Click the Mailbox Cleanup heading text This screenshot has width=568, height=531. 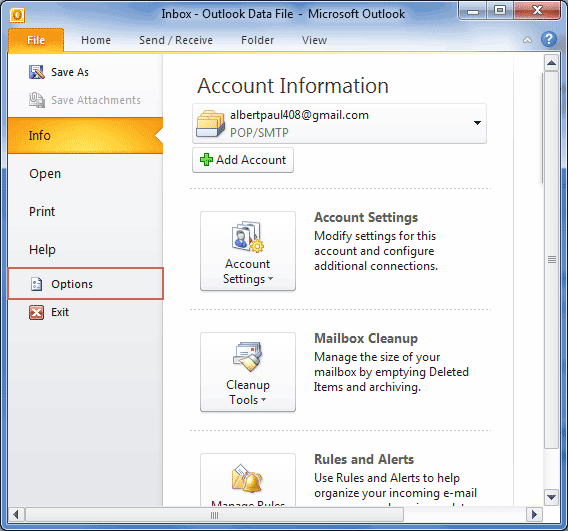coord(366,338)
